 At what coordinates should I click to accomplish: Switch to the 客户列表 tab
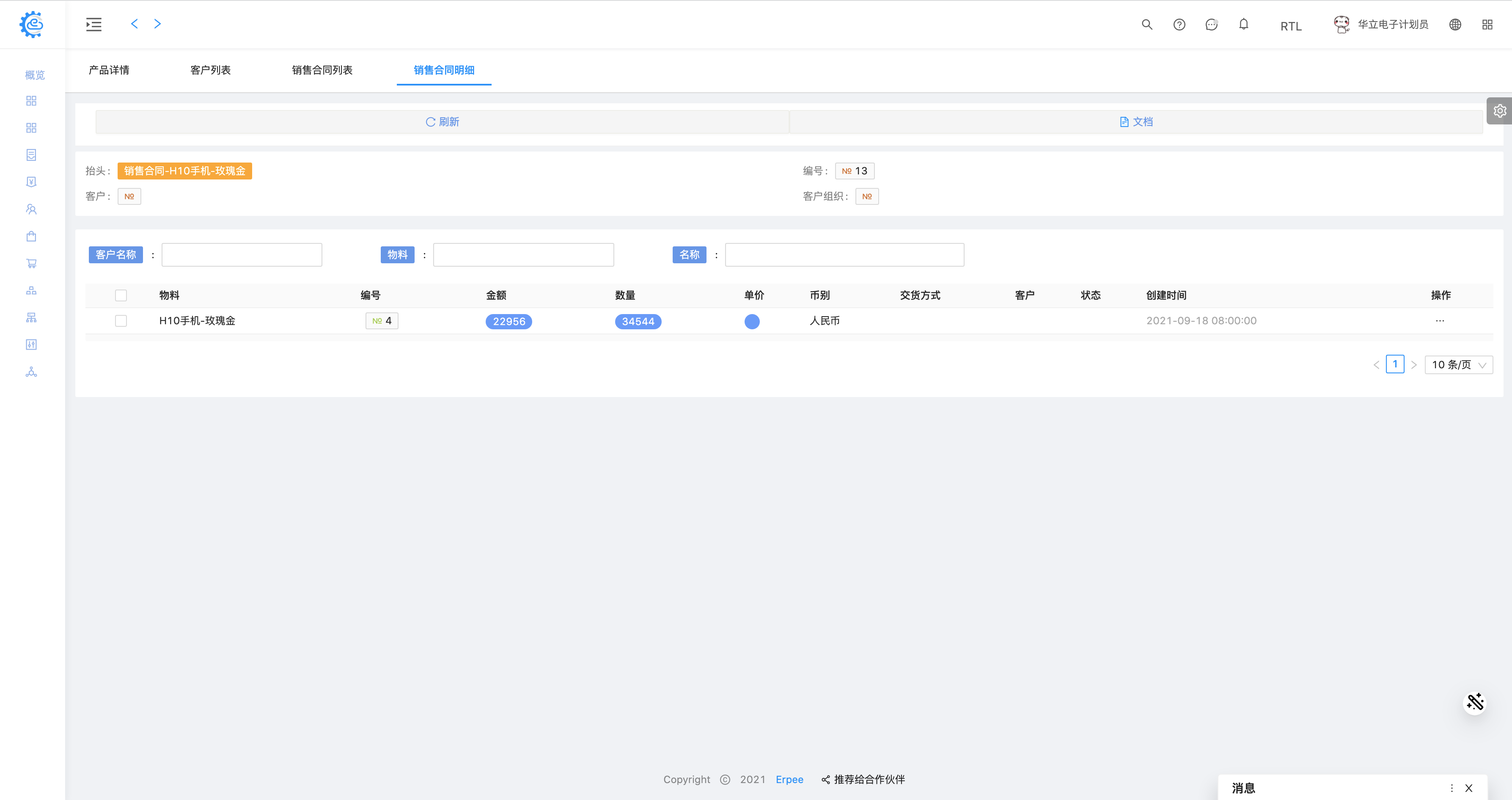210,70
